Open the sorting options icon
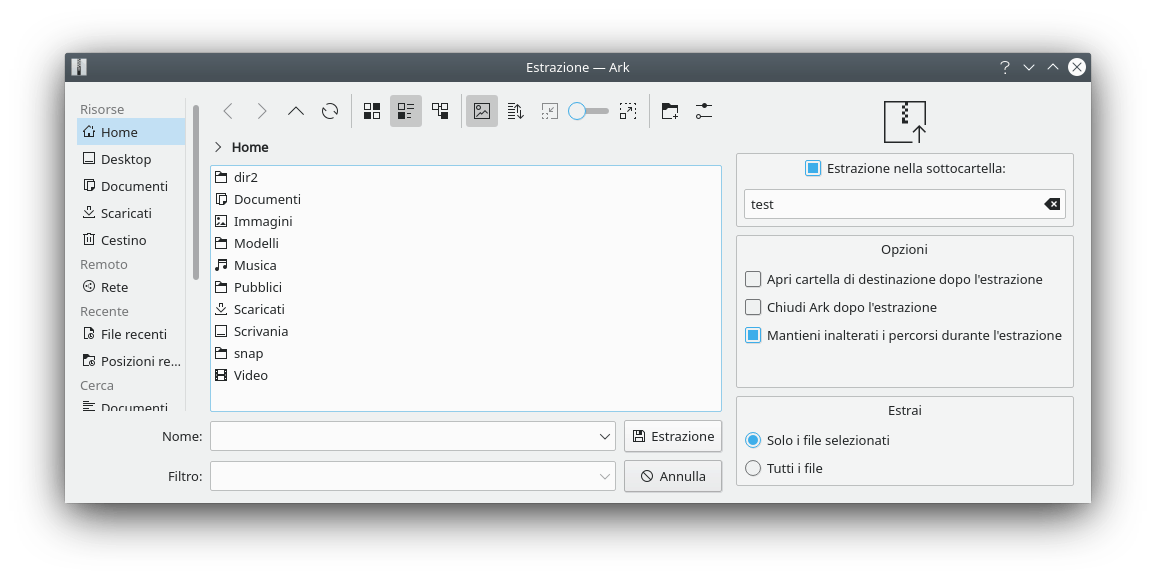The width and height of the screenshot is (1156, 580). (x=516, y=111)
